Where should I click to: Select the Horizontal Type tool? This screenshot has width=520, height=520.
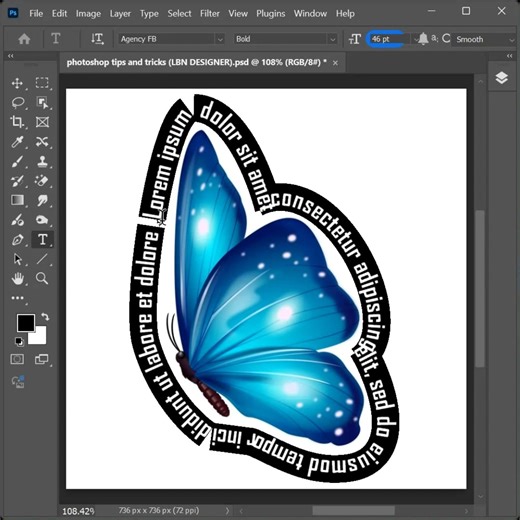[x=42, y=239]
